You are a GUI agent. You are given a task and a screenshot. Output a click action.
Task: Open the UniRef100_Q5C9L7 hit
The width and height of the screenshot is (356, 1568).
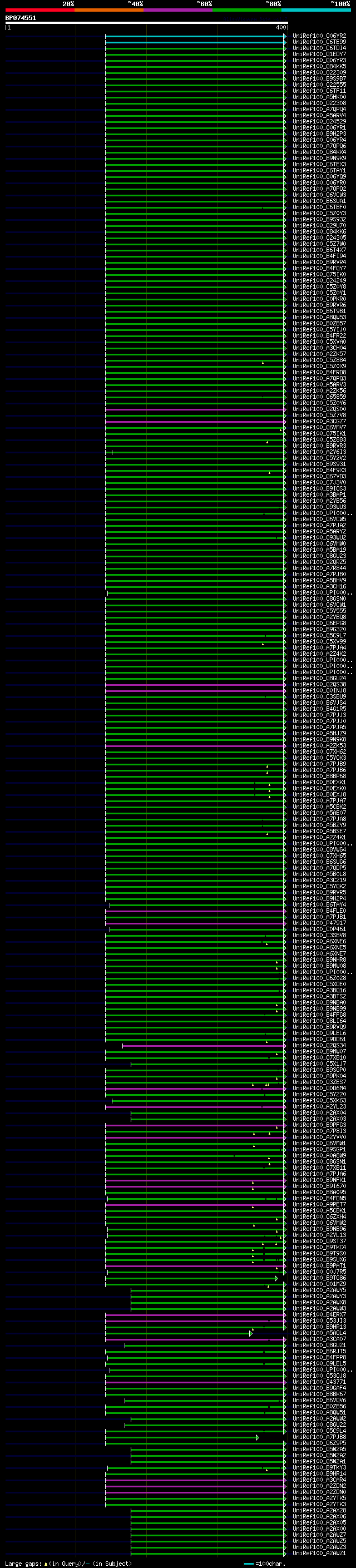pyautogui.click(x=319, y=635)
